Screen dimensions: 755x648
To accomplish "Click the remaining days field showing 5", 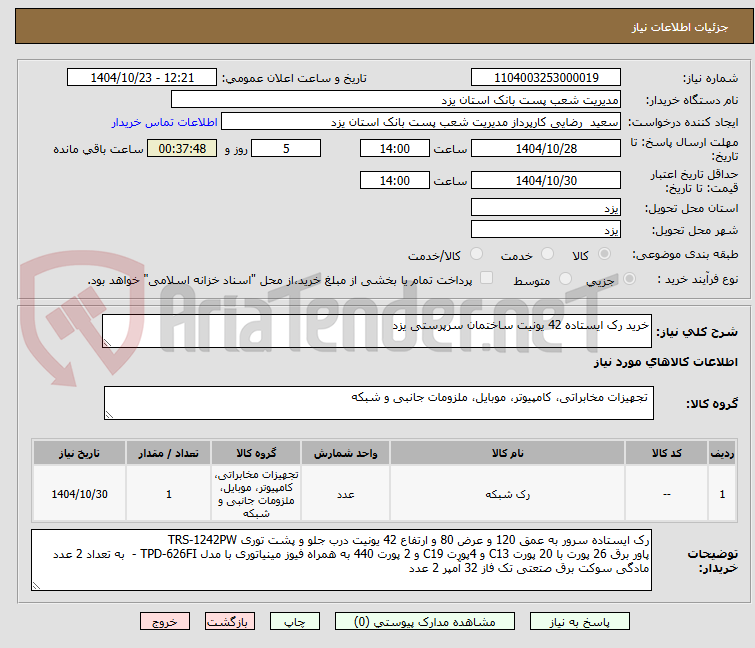I will (x=286, y=148).
